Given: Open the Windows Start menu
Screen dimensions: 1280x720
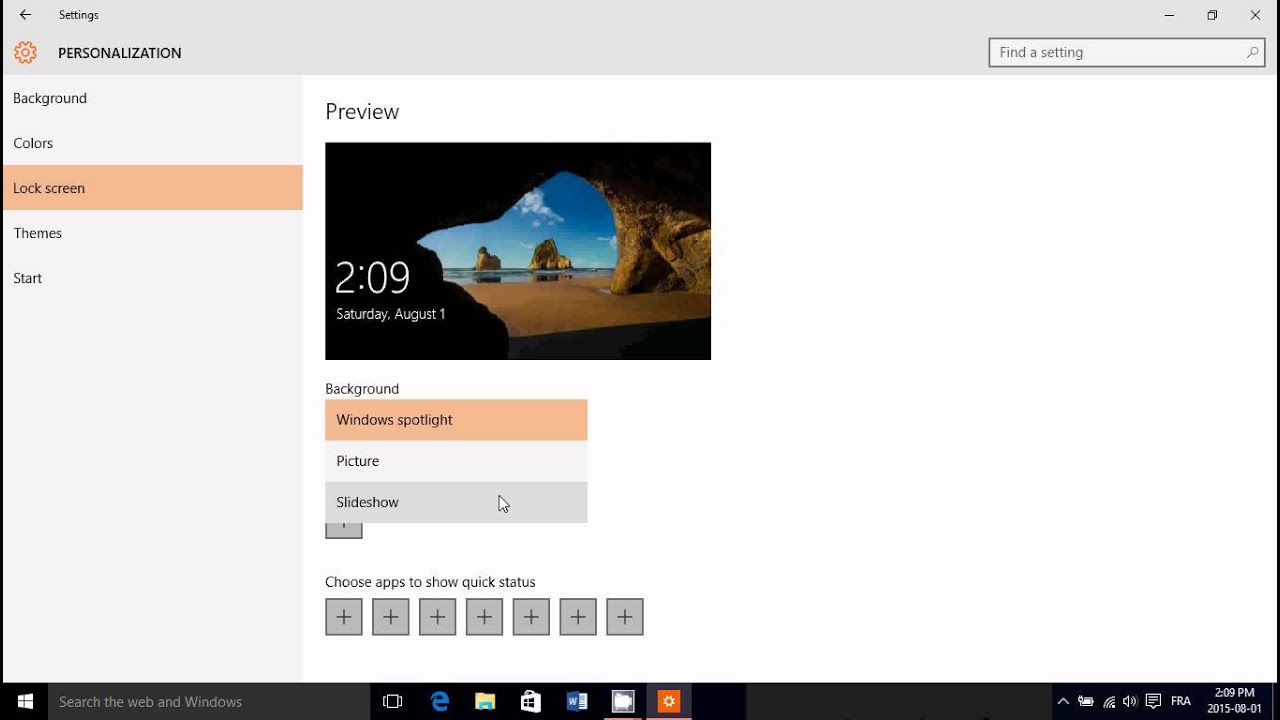Looking at the screenshot, I should (x=25, y=702).
